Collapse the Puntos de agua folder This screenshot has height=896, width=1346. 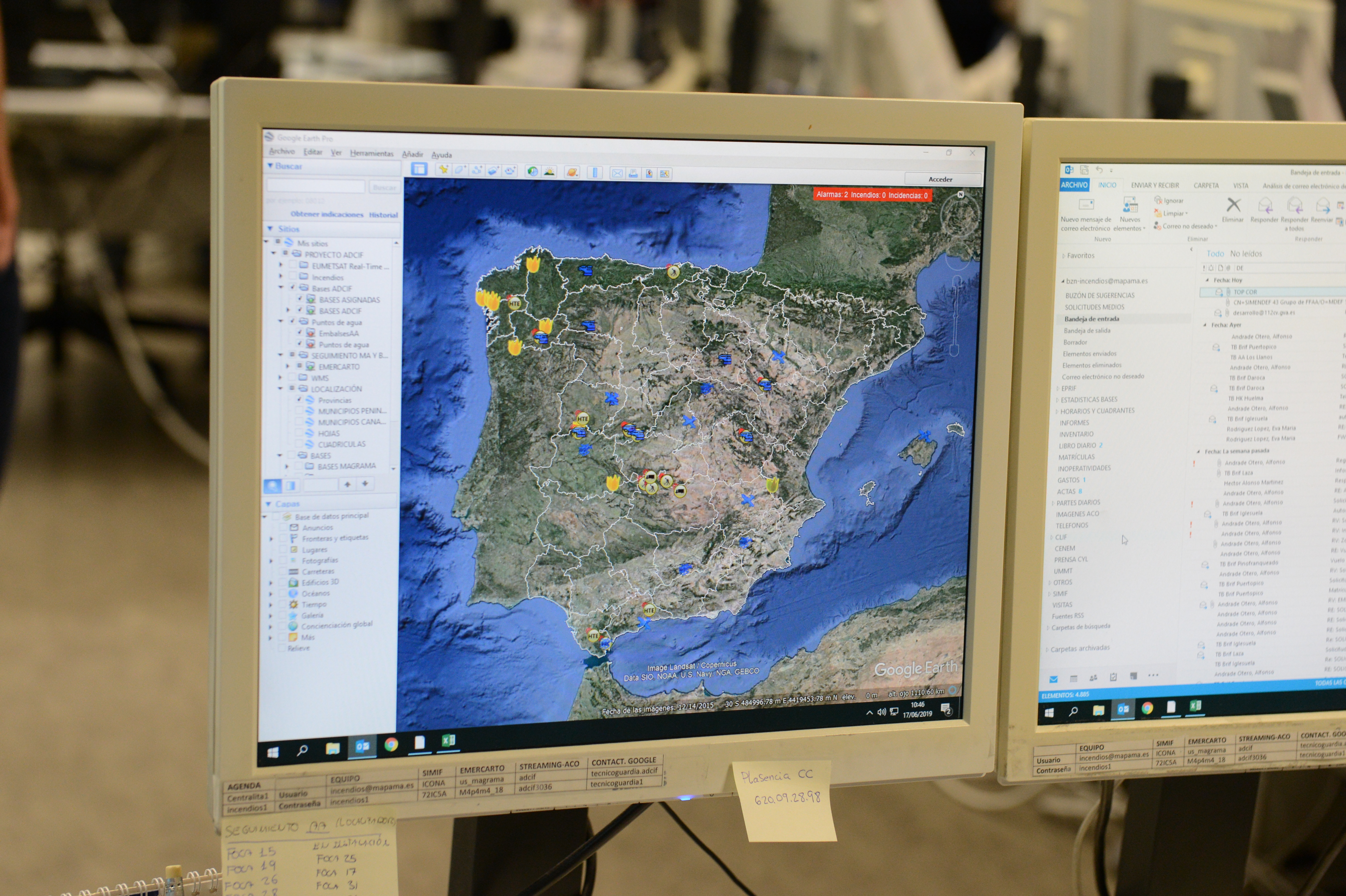click(281, 321)
